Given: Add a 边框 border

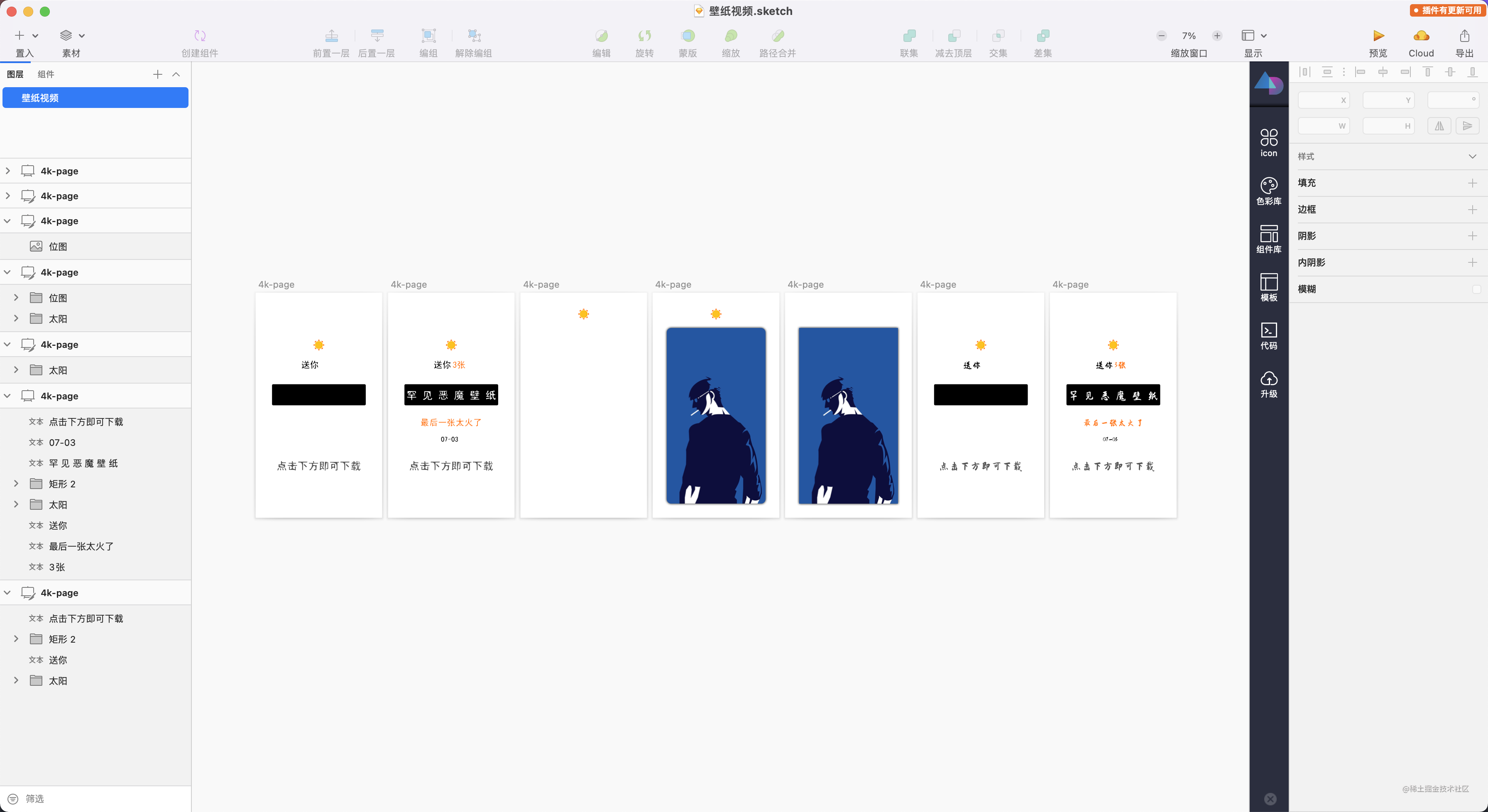Looking at the screenshot, I should [x=1472, y=210].
